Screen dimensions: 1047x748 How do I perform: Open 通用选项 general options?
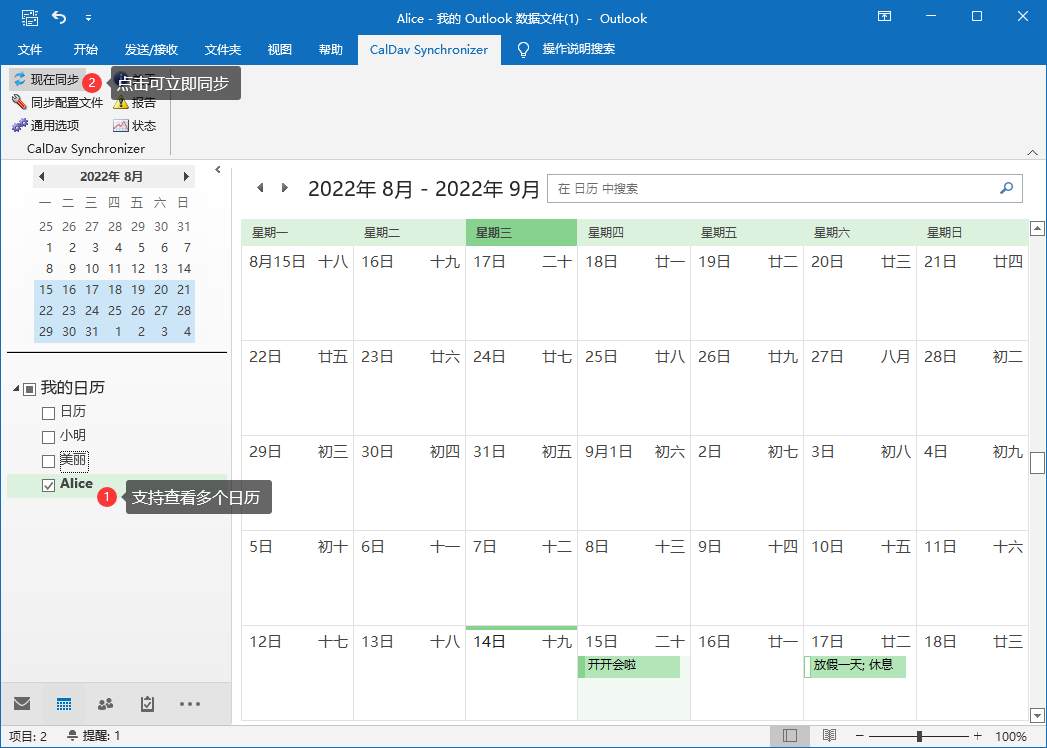[45, 125]
